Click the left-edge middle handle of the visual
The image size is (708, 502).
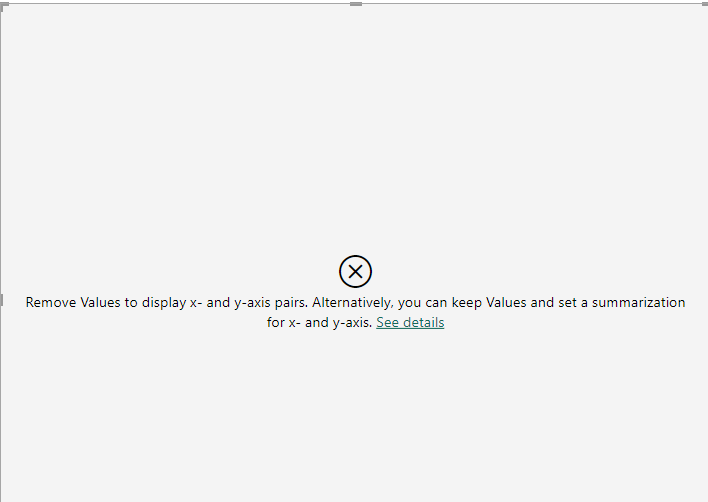[1, 300]
